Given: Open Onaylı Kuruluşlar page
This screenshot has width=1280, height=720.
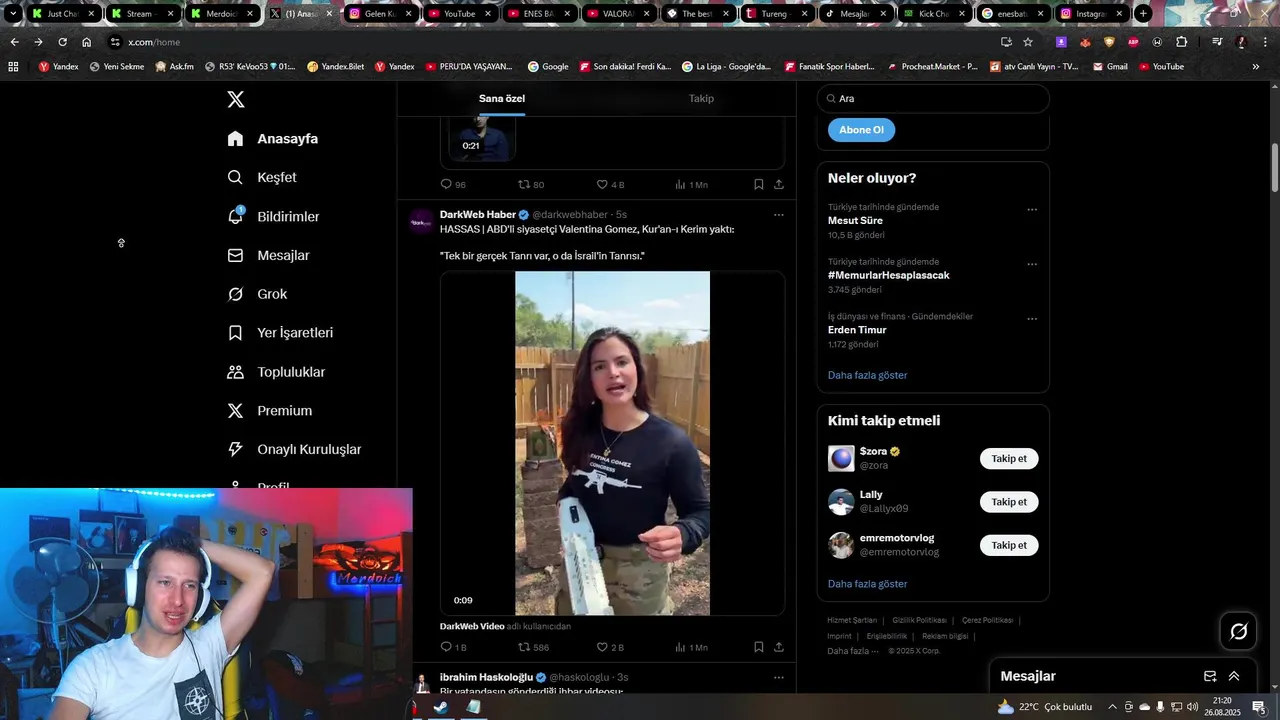Looking at the screenshot, I should tap(294, 450).
